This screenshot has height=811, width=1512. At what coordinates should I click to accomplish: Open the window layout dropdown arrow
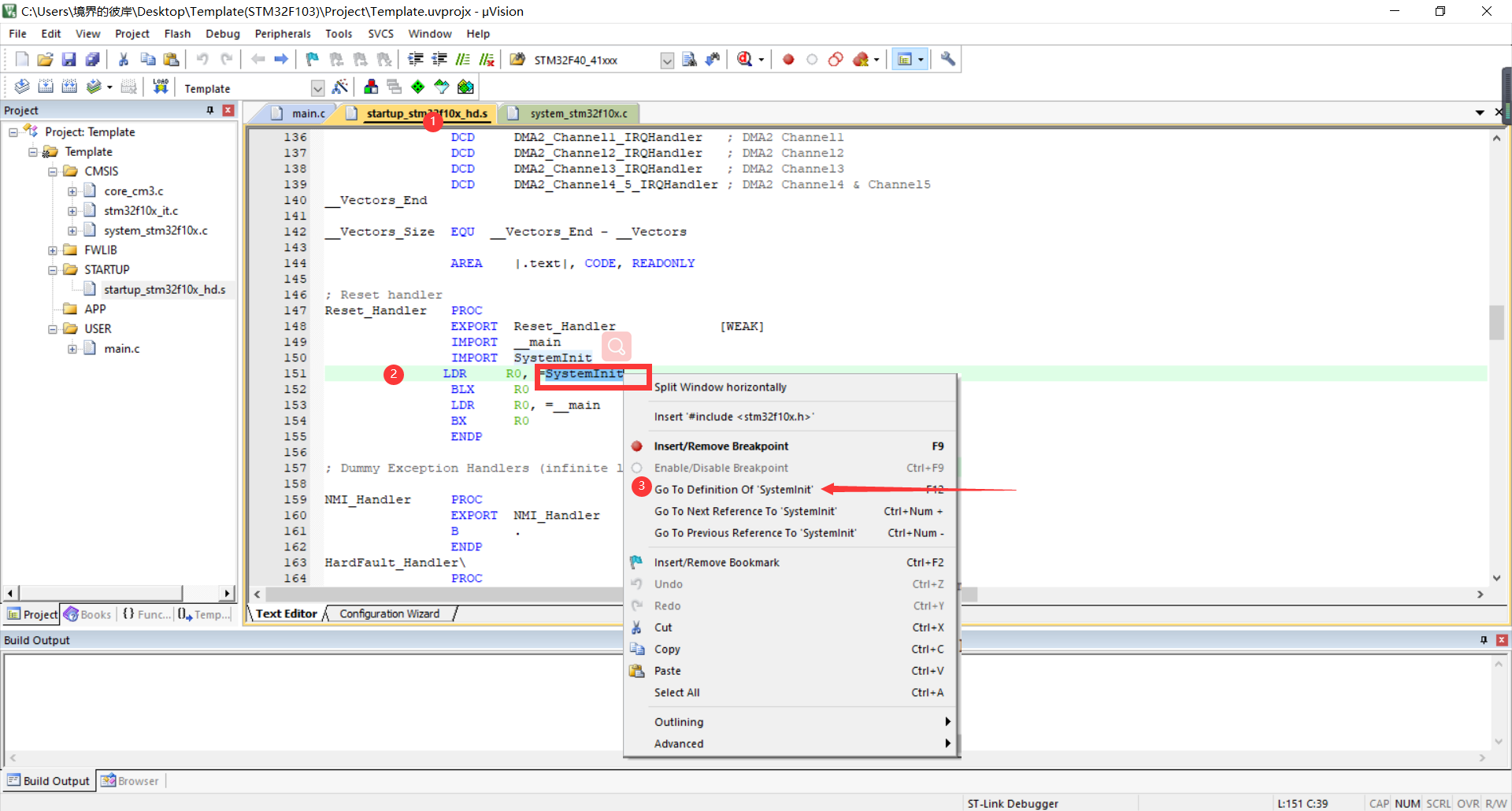921,60
